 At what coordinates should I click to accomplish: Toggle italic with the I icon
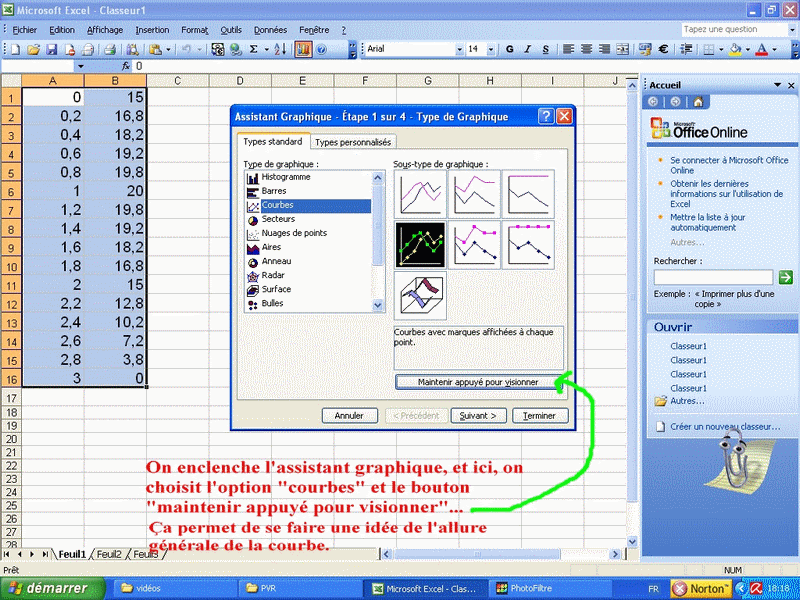[x=528, y=49]
